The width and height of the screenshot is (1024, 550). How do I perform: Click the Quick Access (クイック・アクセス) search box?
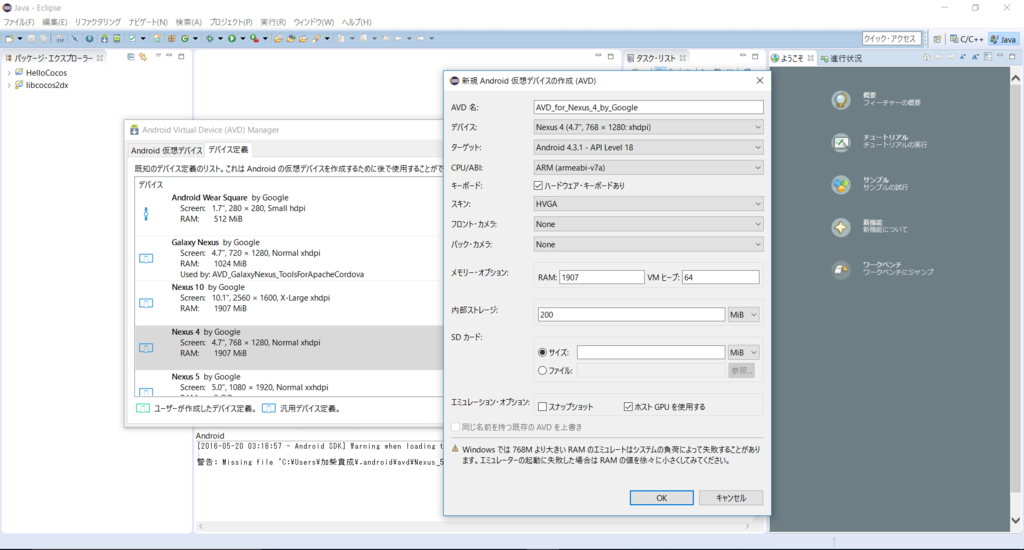click(x=891, y=39)
